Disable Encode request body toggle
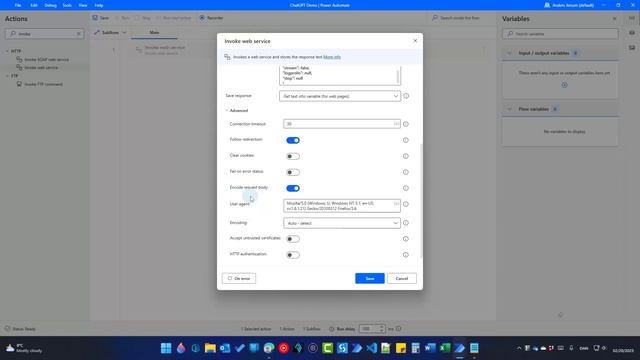The width and height of the screenshot is (640, 360). (x=293, y=188)
